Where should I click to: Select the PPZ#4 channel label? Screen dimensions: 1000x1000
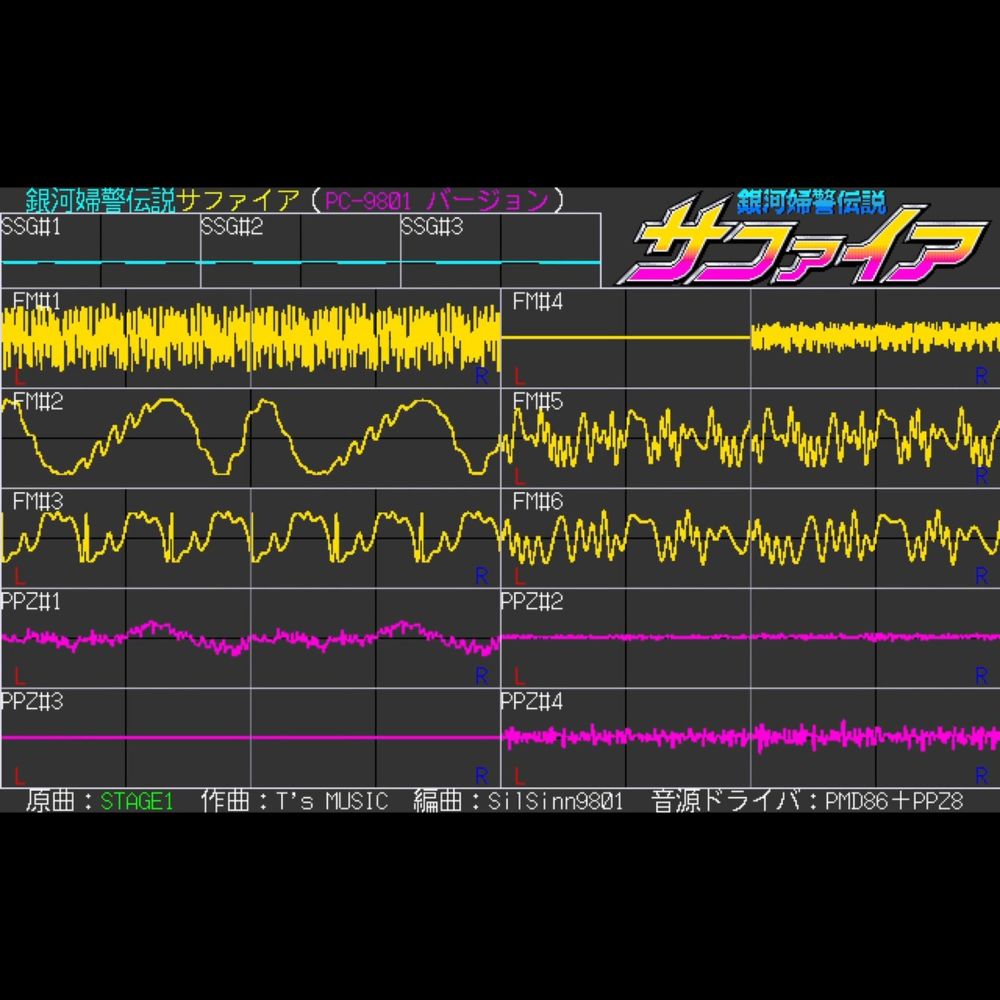click(x=532, y=702)
